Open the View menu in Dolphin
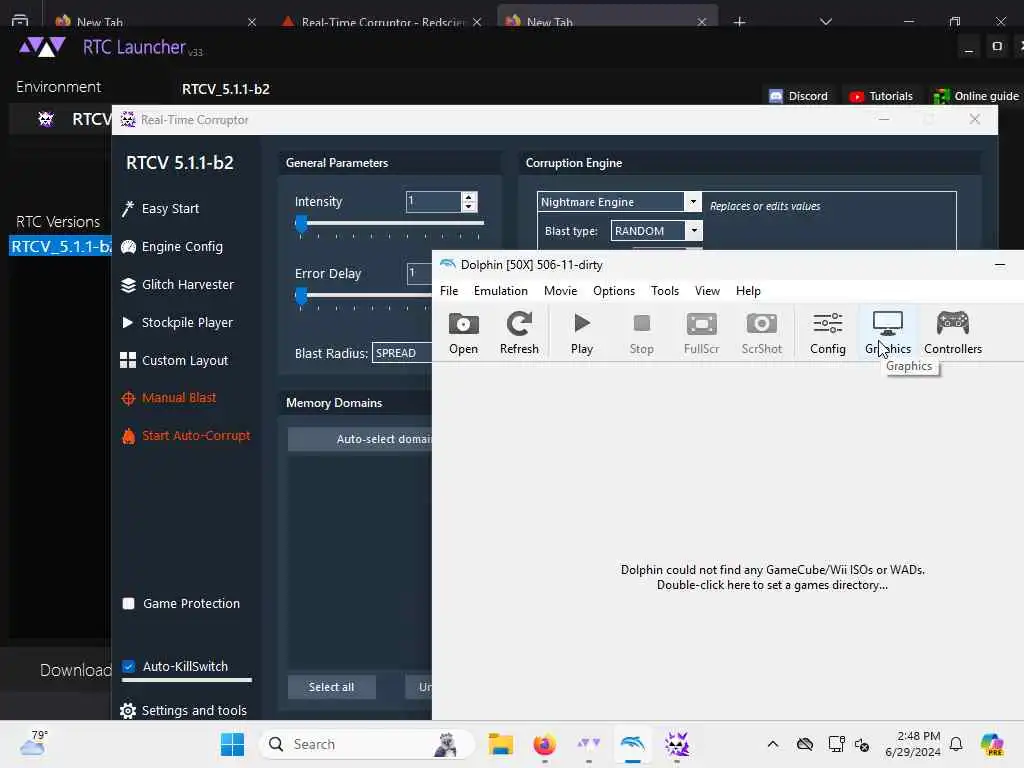Image resolution: width=1024 pixels, height=768 pixels. [x=707, y=291]
